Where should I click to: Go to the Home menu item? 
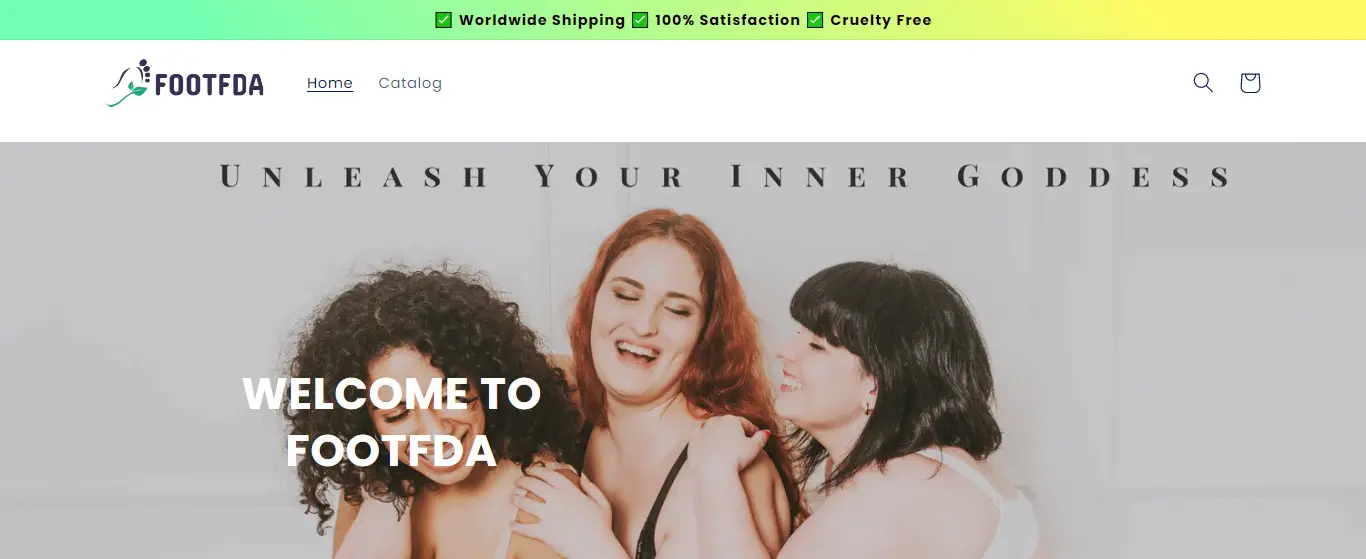tap(330, 83)
